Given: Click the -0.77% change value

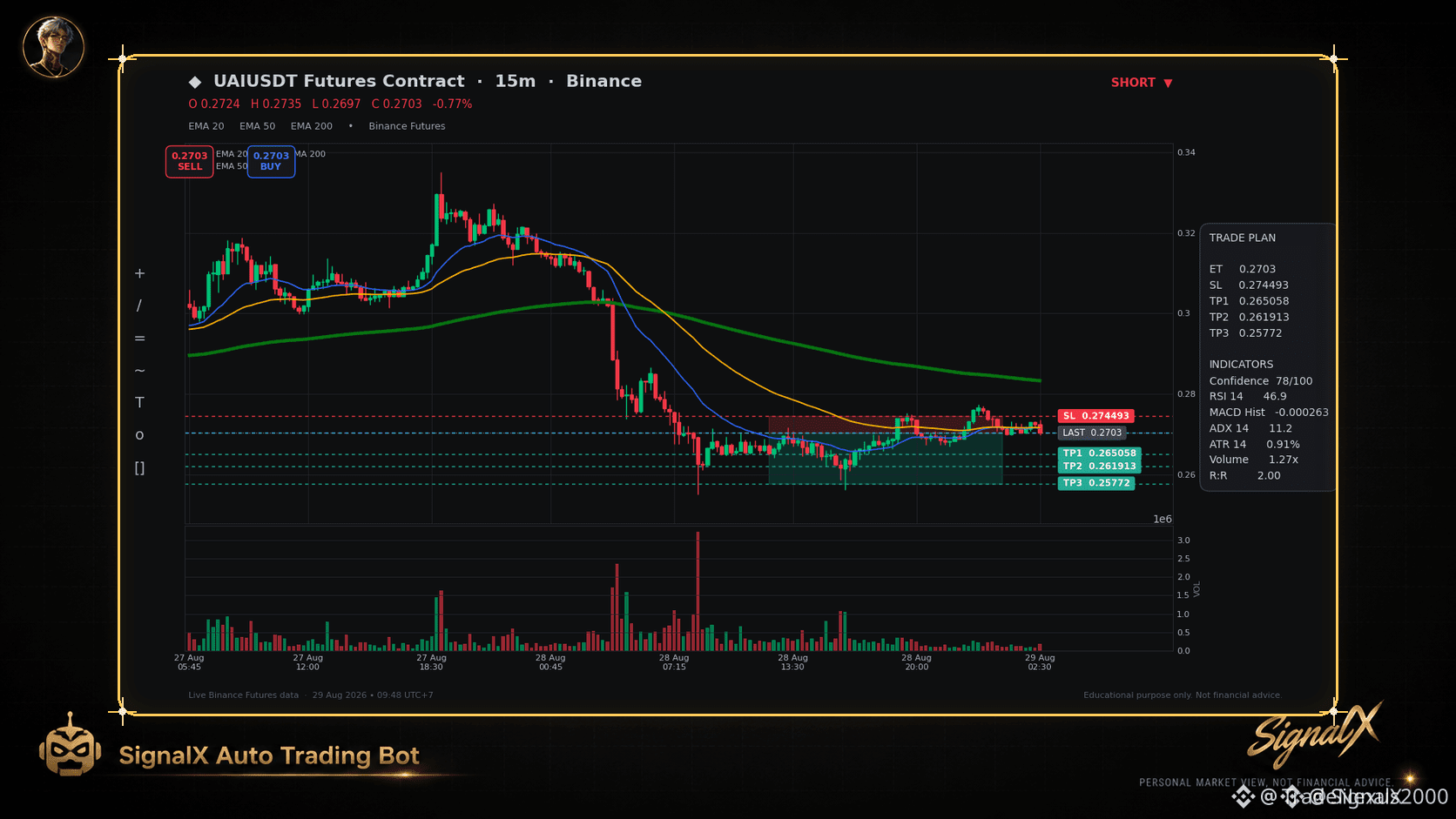Looking at the screenshot, I should [x=453, y=104].
